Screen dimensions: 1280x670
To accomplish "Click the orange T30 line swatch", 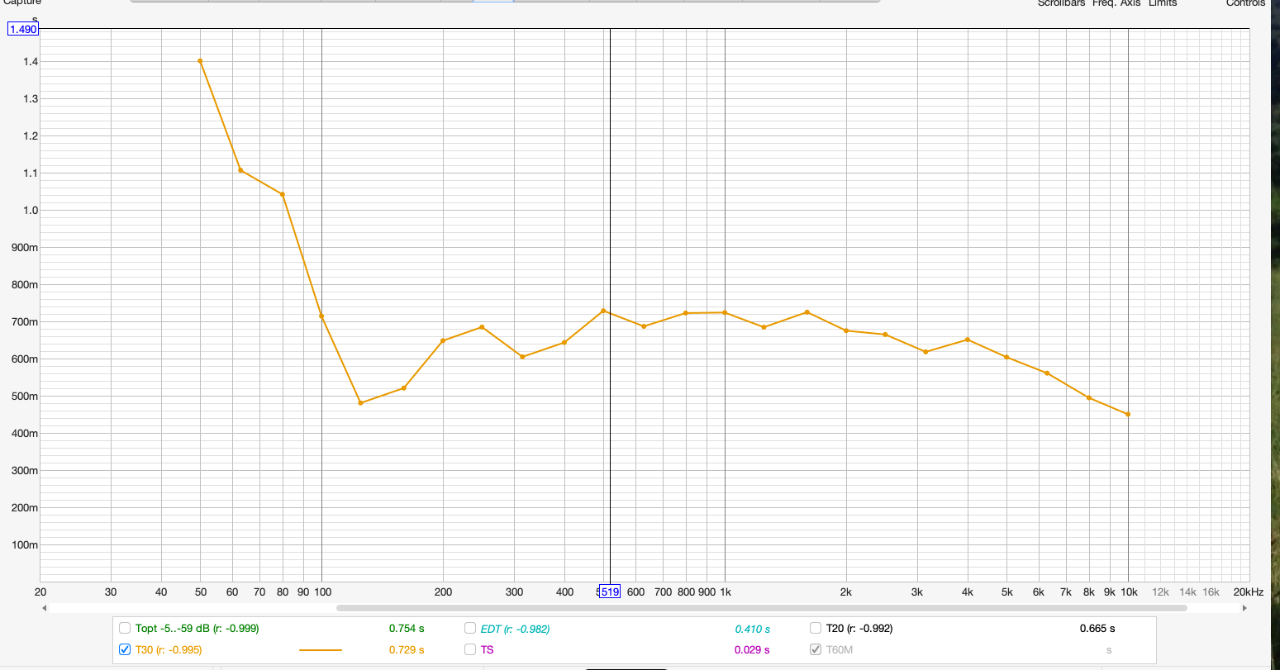I will point(320,650).
